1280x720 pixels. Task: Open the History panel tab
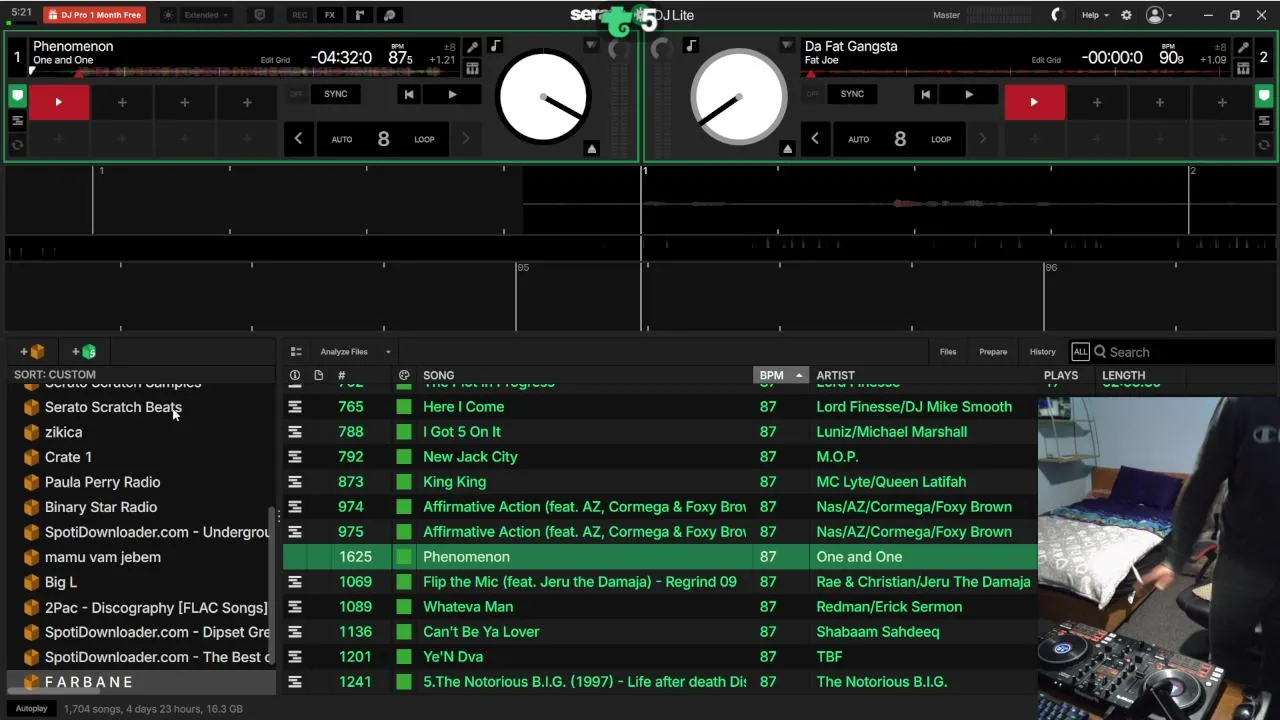pos(1042,352)
